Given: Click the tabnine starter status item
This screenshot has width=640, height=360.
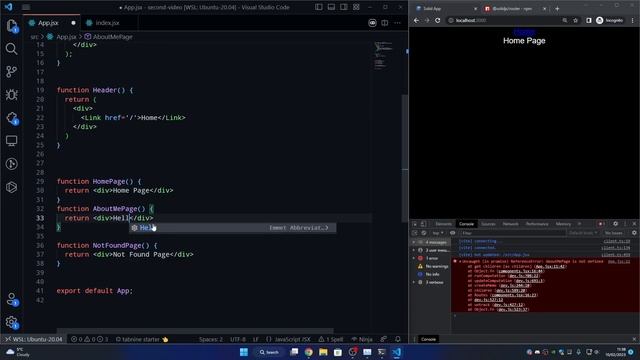Looking at the screenshot, I should tap(142, 339).
